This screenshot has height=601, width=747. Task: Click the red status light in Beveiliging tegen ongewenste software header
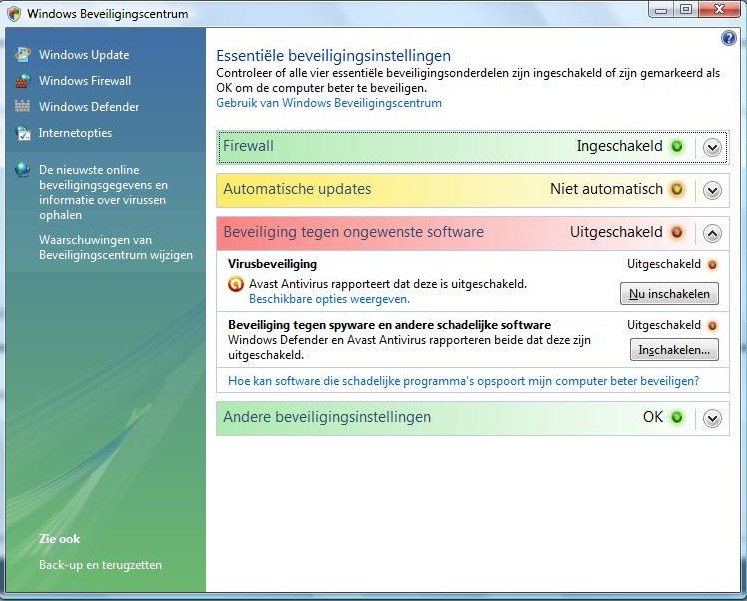coord(677,232)
